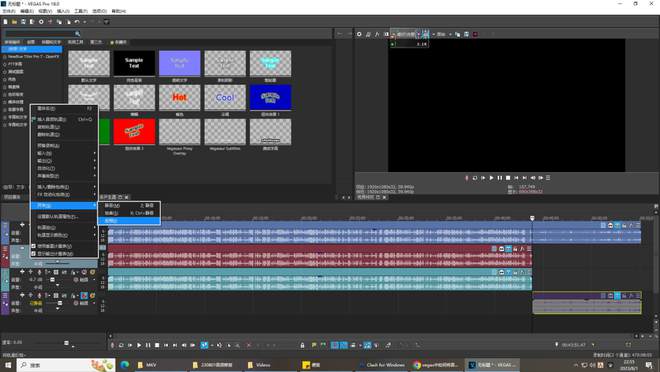Toggle the highlighted blue button on the fourth track header
The height and width of the screenshot is (372, 660).
84,296
